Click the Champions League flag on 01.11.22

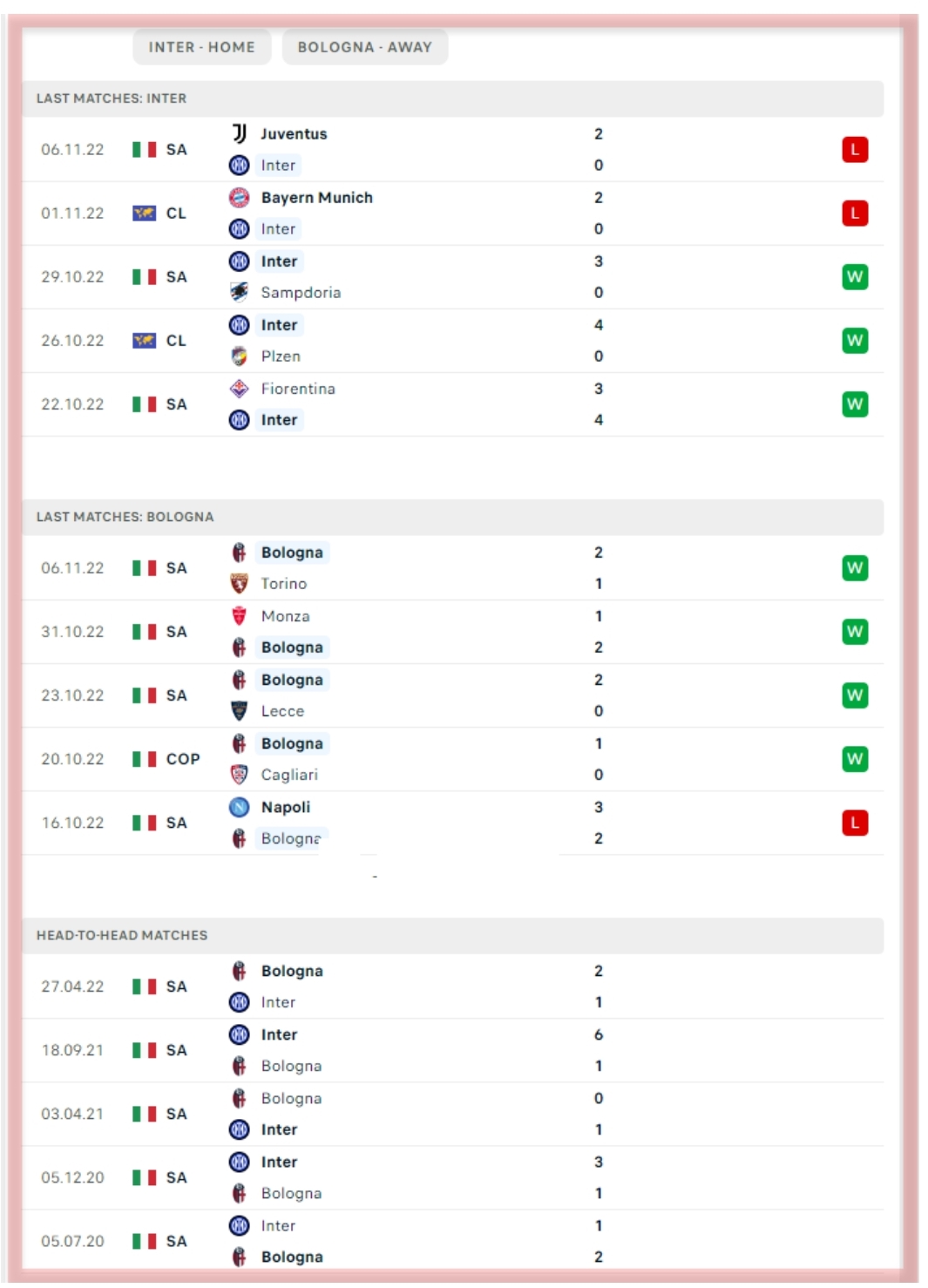pos(144,214)
